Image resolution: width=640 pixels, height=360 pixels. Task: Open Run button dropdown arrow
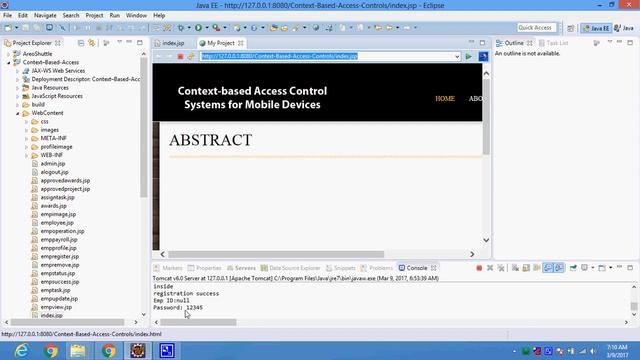[x=207, y=27]
